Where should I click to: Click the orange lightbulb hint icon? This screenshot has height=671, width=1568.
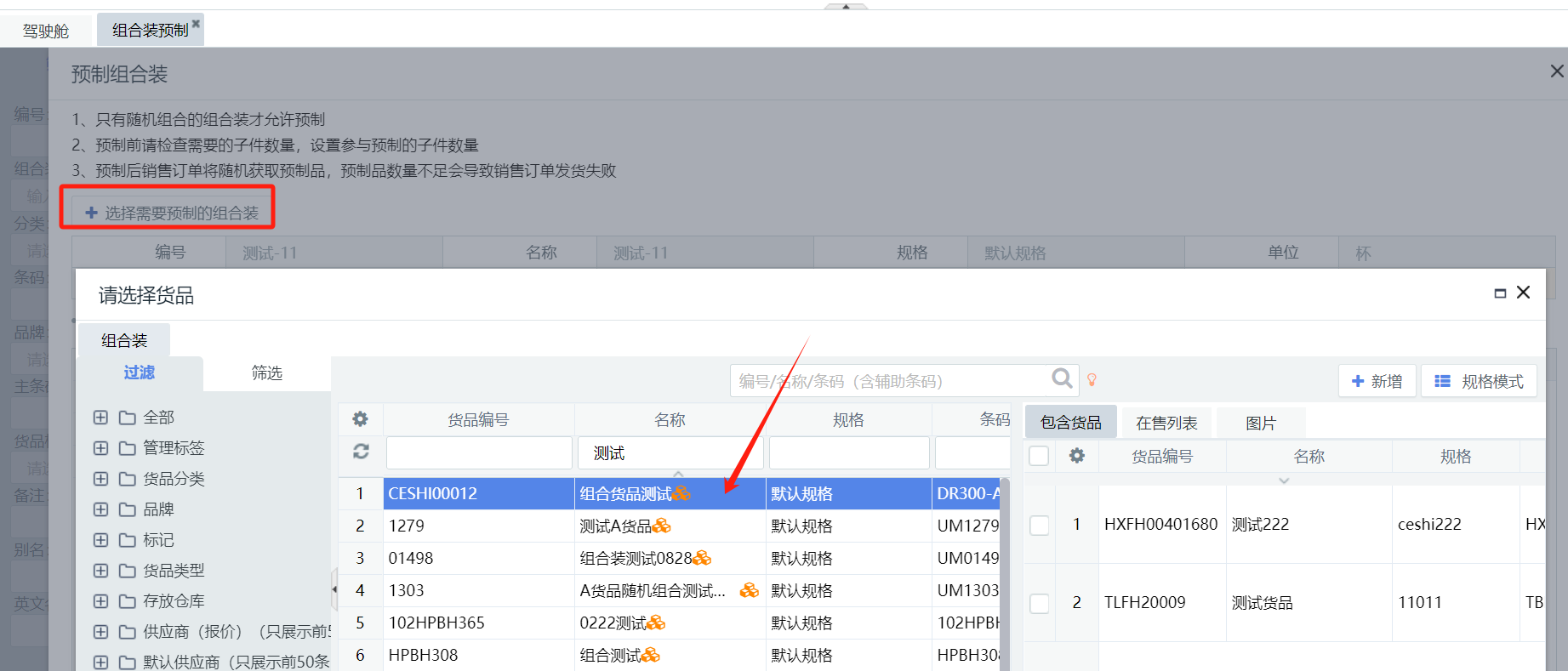pyautogui.click(x=1092, y=380)
